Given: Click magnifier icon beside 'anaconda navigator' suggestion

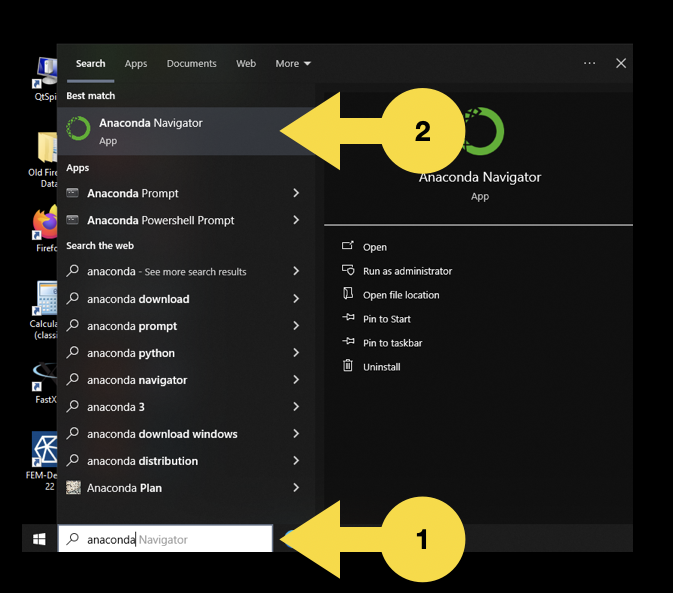Looking at the screenshot, I should 73,379.
